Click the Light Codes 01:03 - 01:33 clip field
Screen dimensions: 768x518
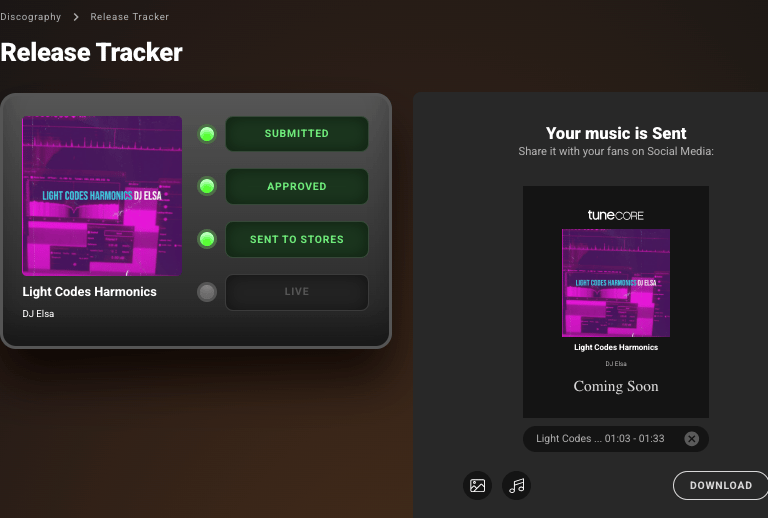click(x=616, y=439)
